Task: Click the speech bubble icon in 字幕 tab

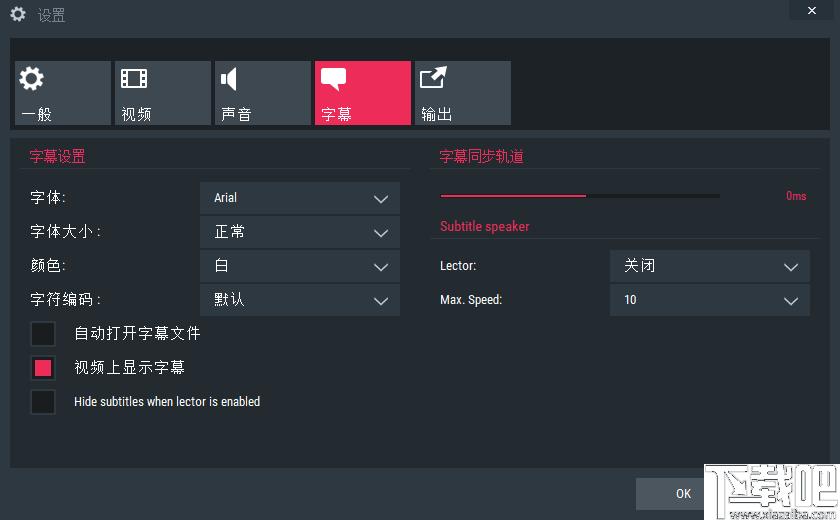Action: coord(333,79)
